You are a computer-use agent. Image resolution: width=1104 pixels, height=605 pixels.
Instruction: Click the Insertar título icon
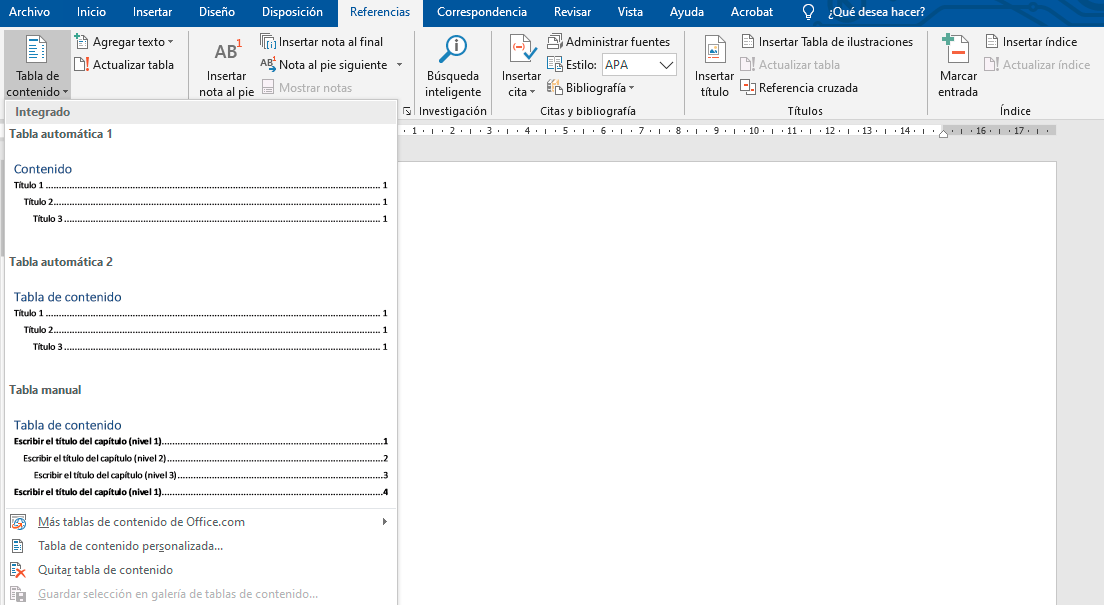(714, 51)
